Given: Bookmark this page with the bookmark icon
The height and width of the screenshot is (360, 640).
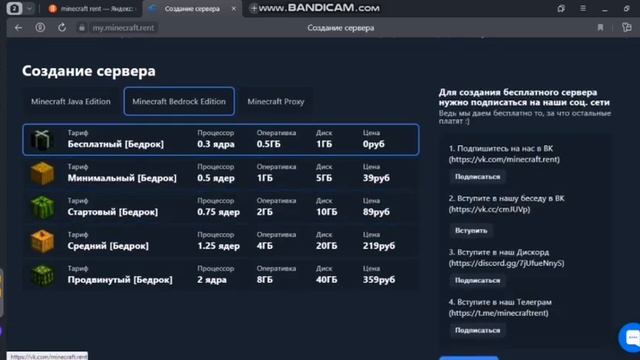Looking at the screenshot, I should 600,28.
